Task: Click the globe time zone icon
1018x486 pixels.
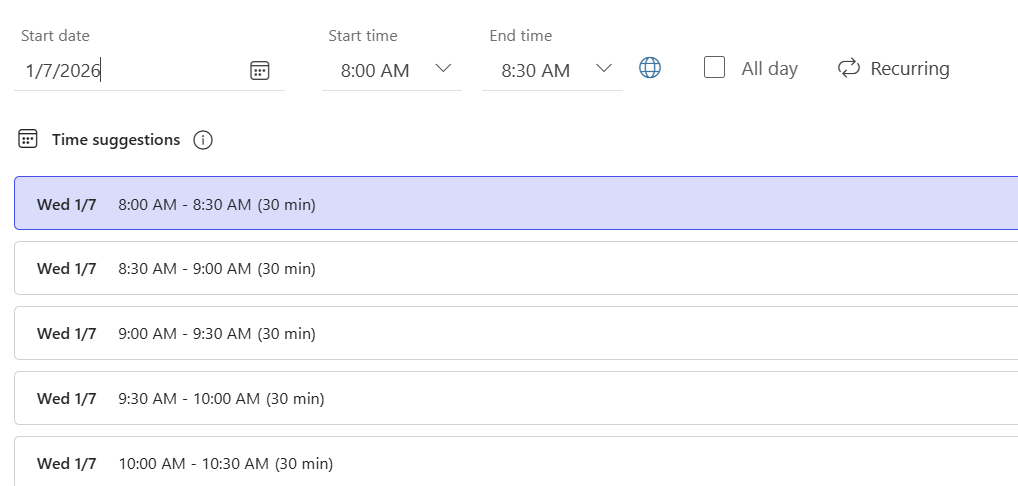Action: [650, 68]
